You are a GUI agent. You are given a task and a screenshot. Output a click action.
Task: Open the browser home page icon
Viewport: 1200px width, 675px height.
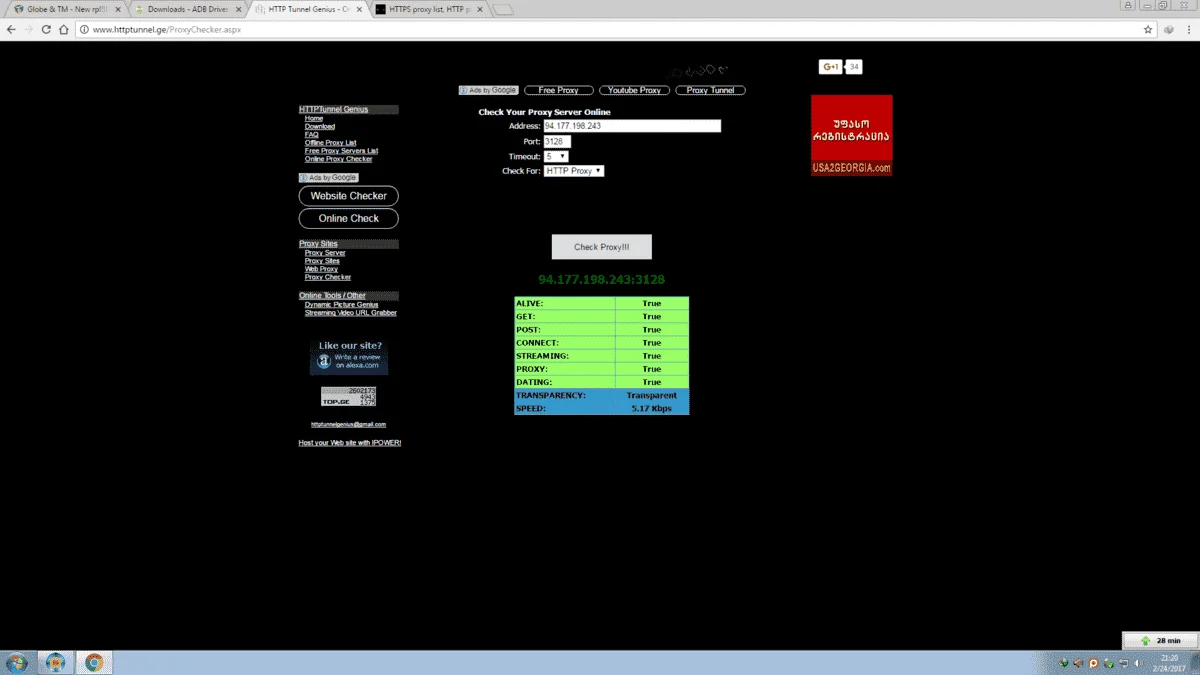click(64, 30)
